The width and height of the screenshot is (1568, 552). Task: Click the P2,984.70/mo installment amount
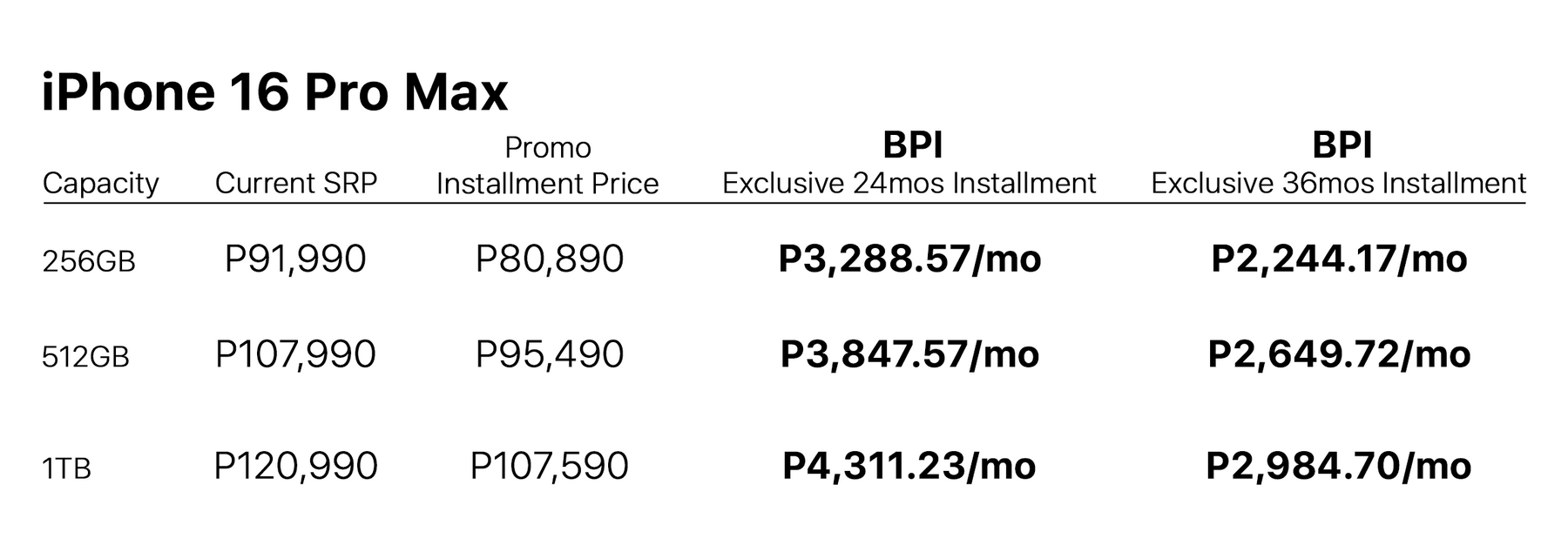pyautogui.click(x=1339, y=467)
